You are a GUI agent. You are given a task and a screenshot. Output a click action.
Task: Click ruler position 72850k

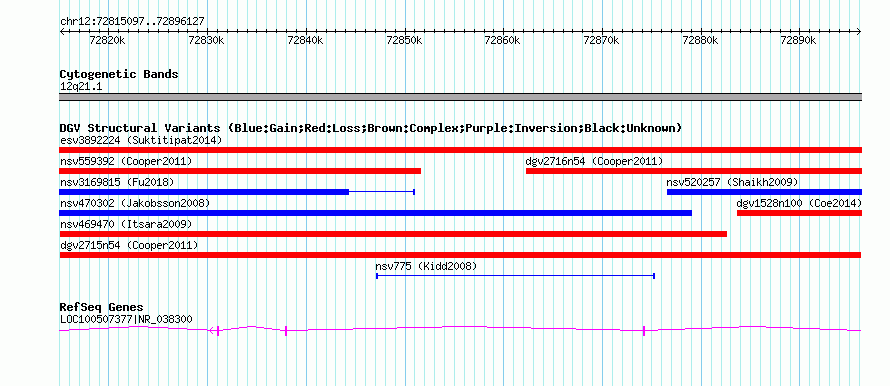tap(404, 40)
